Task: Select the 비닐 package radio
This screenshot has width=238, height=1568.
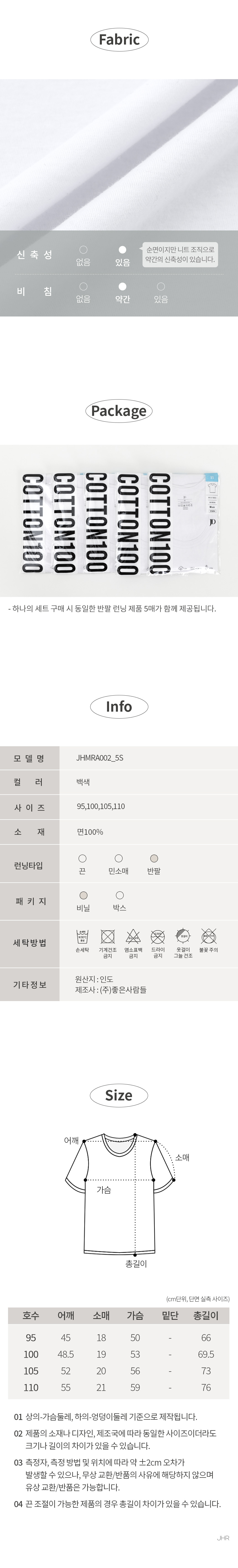Action: (83, 895)
